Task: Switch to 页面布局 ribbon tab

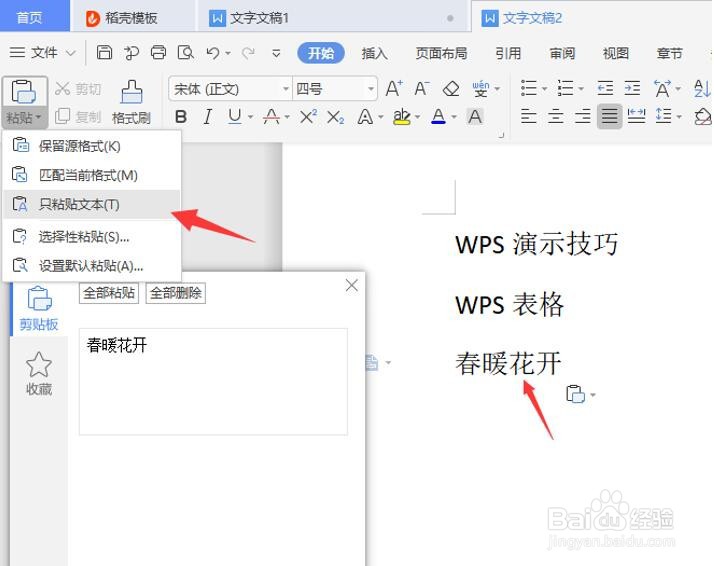Action: point(441,53)
